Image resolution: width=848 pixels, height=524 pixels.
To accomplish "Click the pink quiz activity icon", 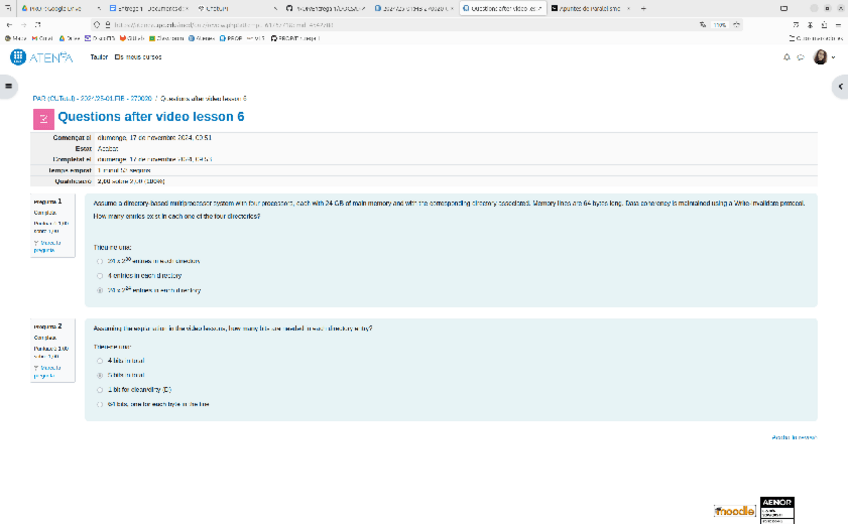I will coord(43,119).
